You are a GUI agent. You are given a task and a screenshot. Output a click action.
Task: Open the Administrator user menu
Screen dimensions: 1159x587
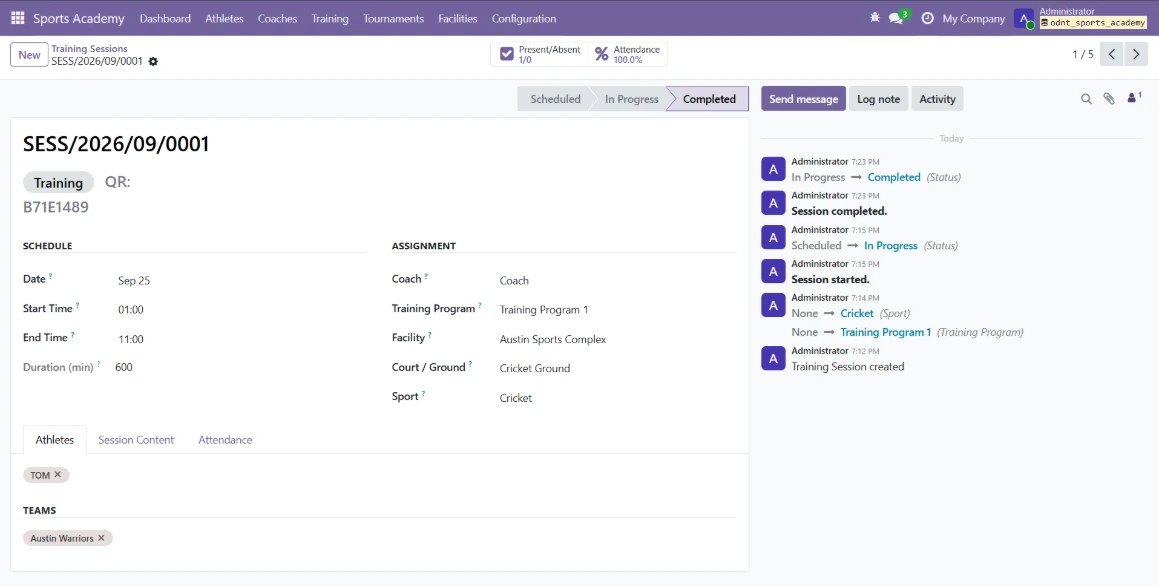[x=1080, y=18]
